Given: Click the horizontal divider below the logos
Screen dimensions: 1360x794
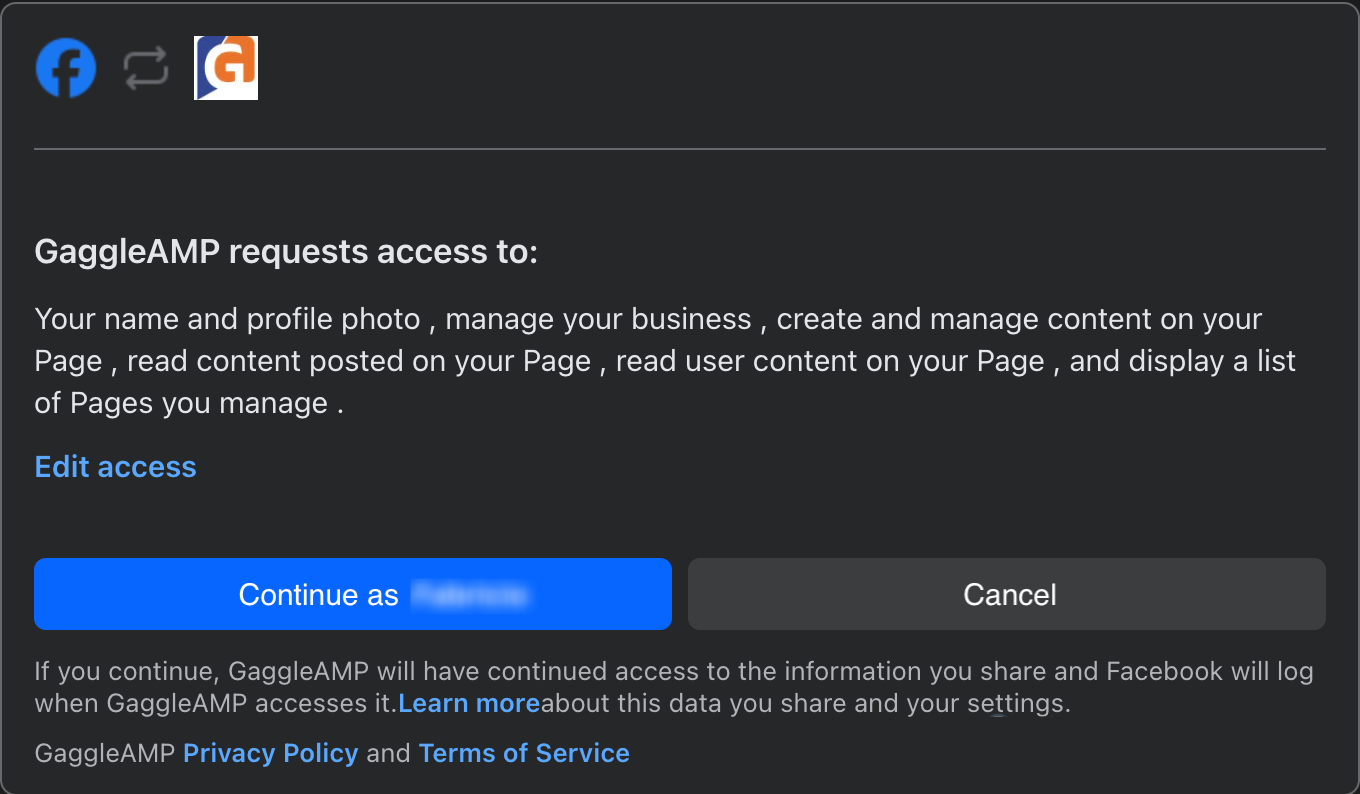Looking at the screenshot, I should pos(680,149).
